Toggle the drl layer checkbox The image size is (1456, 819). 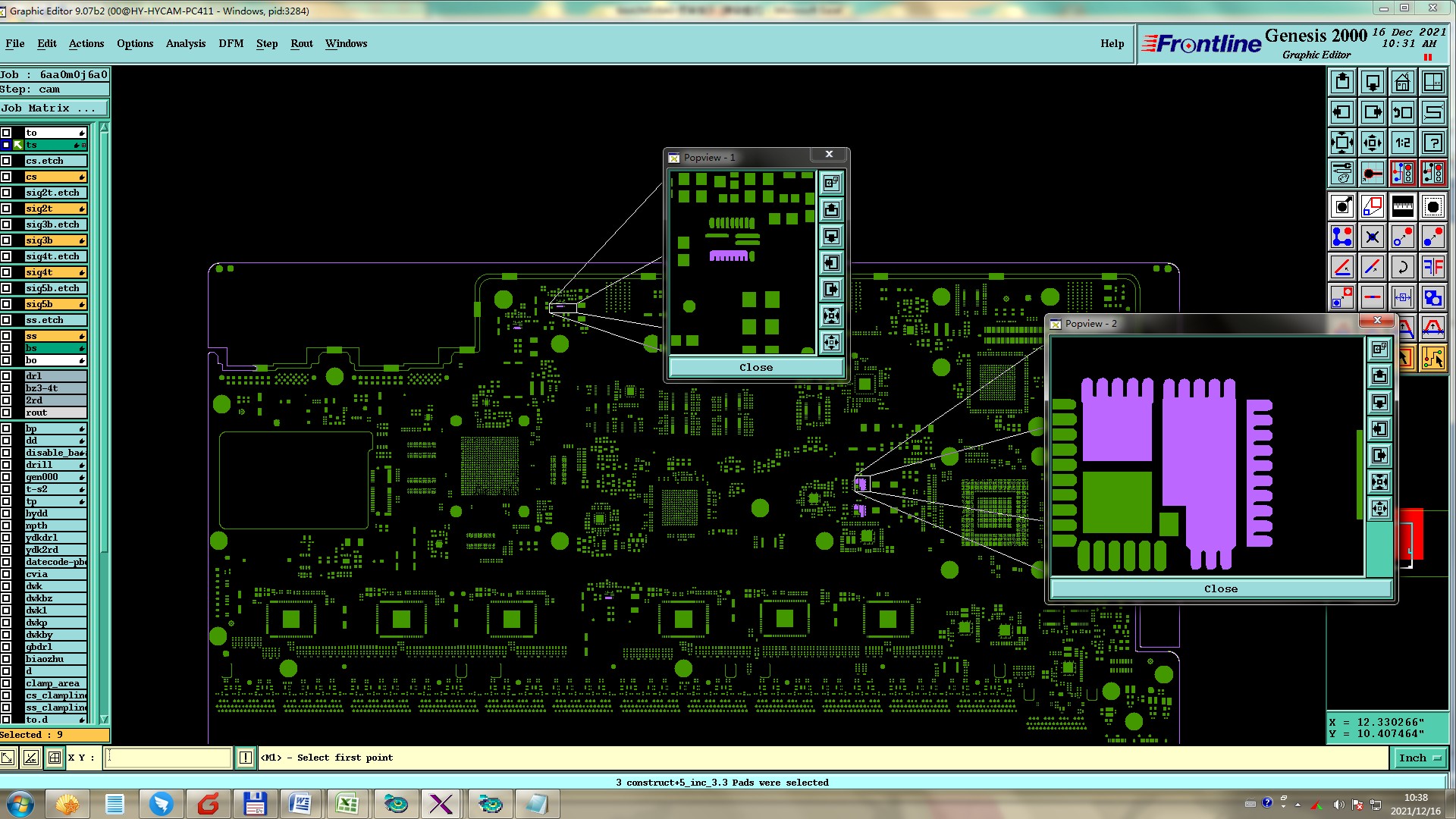(x=7, y=376)
